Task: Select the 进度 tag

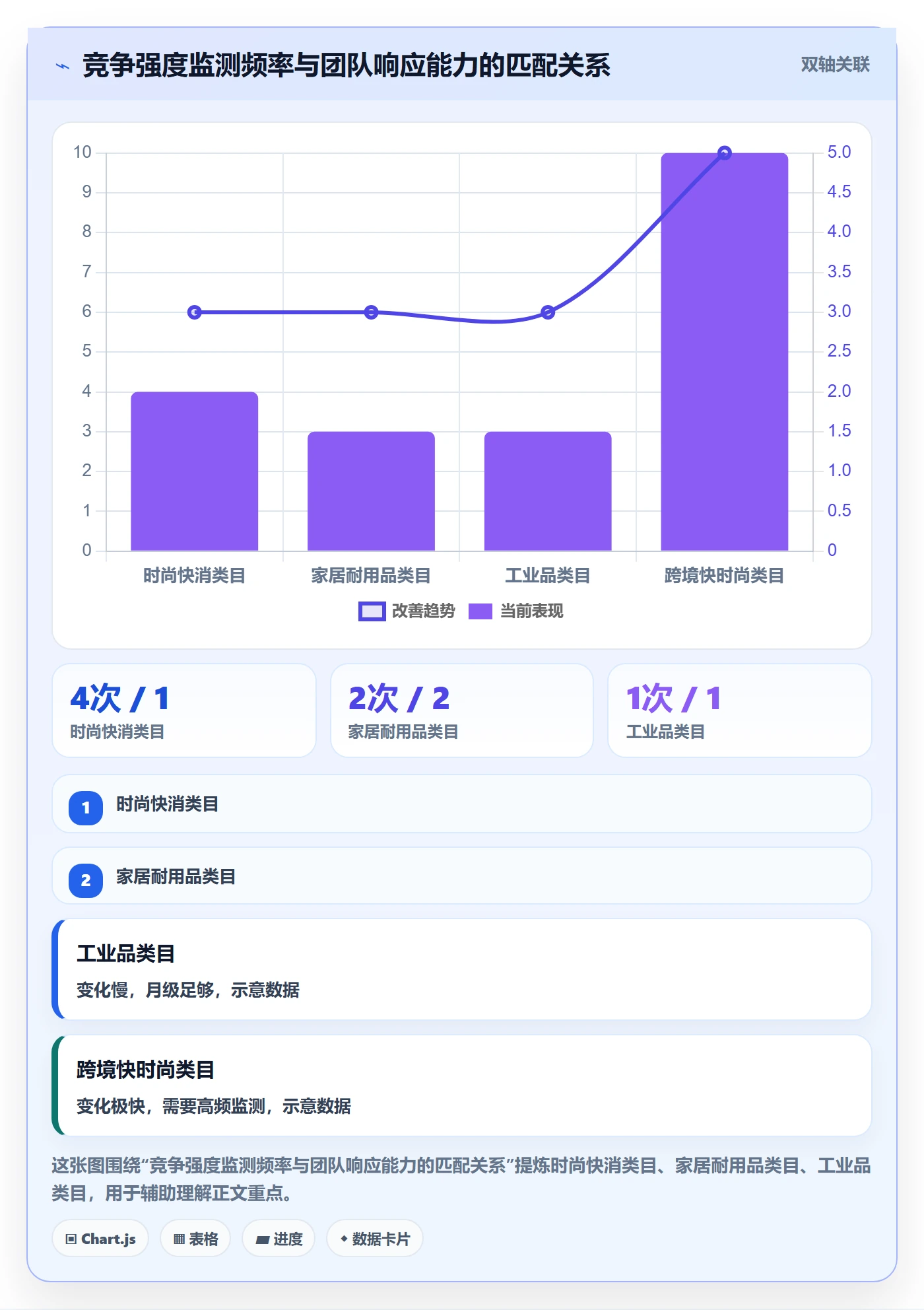Action: (279, 1239)
